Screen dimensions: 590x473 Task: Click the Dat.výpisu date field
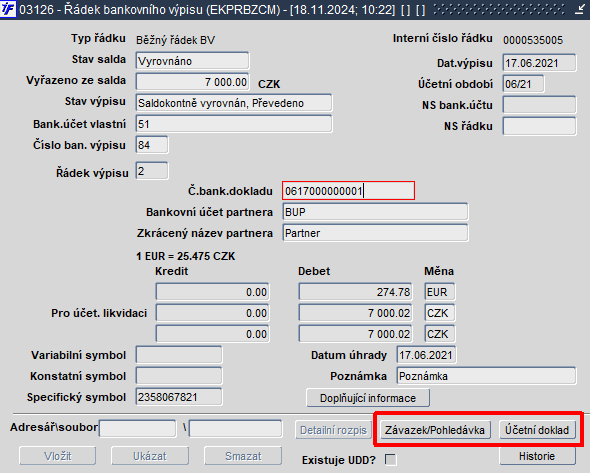pos(539,63)
